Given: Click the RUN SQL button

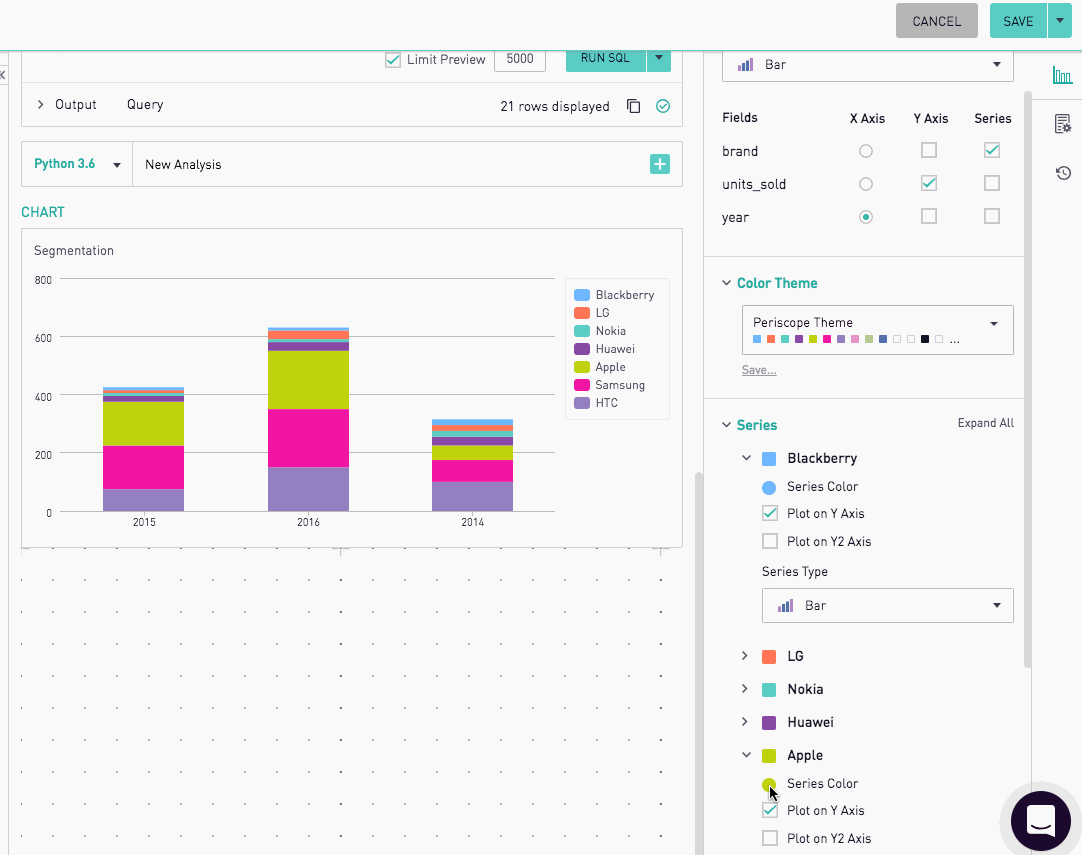Looking at the screenshot, I should tap(605, 60).
